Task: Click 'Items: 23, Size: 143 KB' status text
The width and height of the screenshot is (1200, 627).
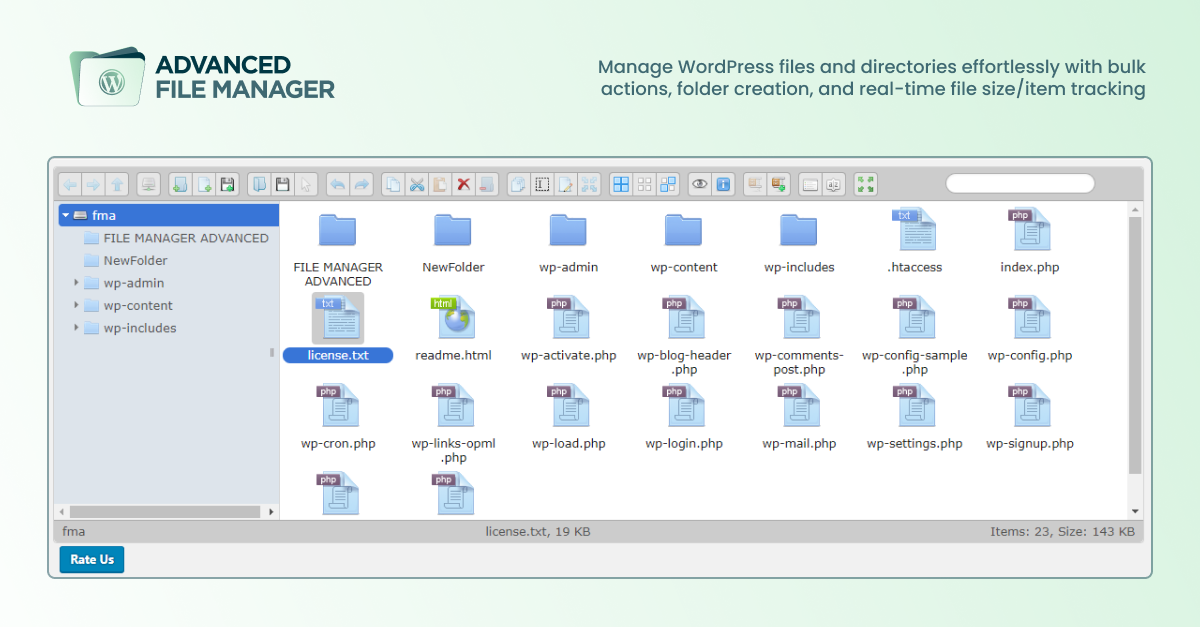Action: click(x=1062, y=532)
